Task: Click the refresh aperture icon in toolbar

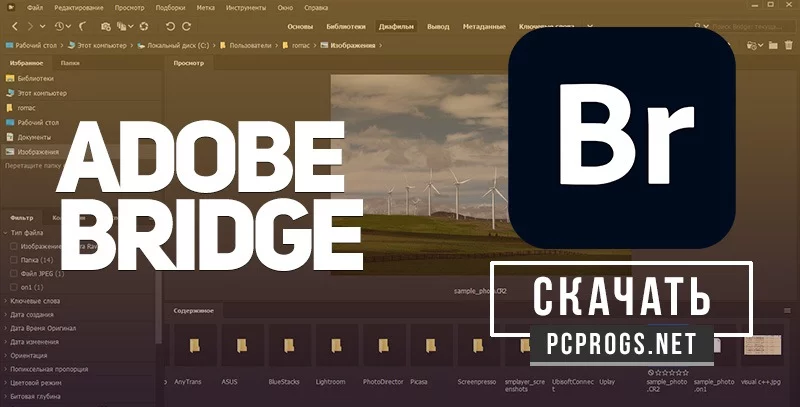Action: click(144, 27)
